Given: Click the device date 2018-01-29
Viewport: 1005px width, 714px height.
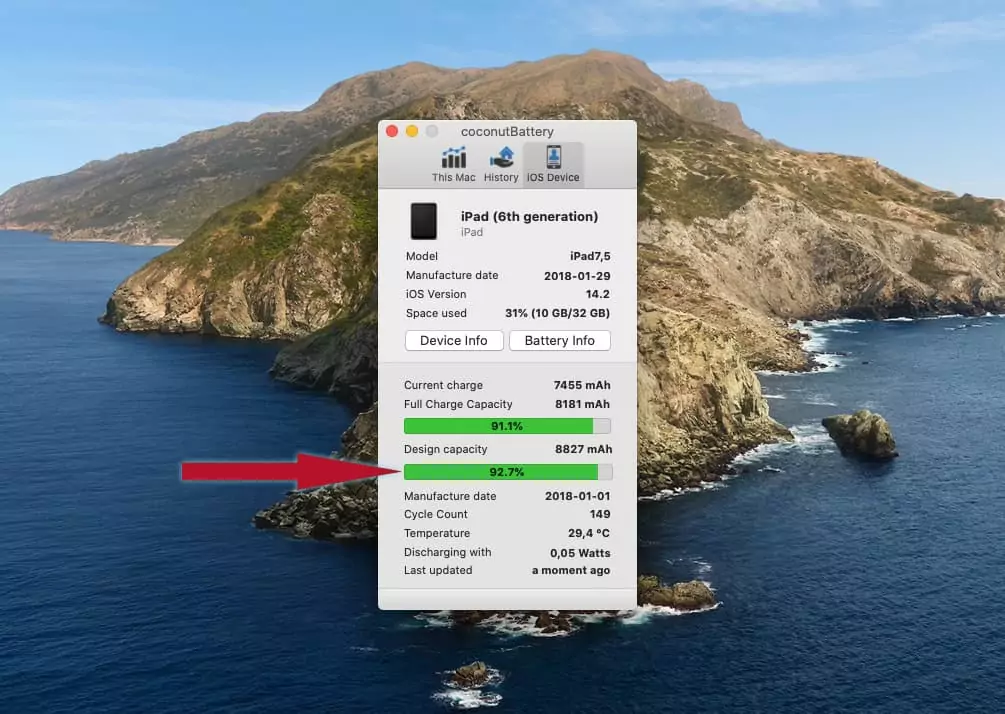Looking at the screenshot, I should [x=577, y=276].
